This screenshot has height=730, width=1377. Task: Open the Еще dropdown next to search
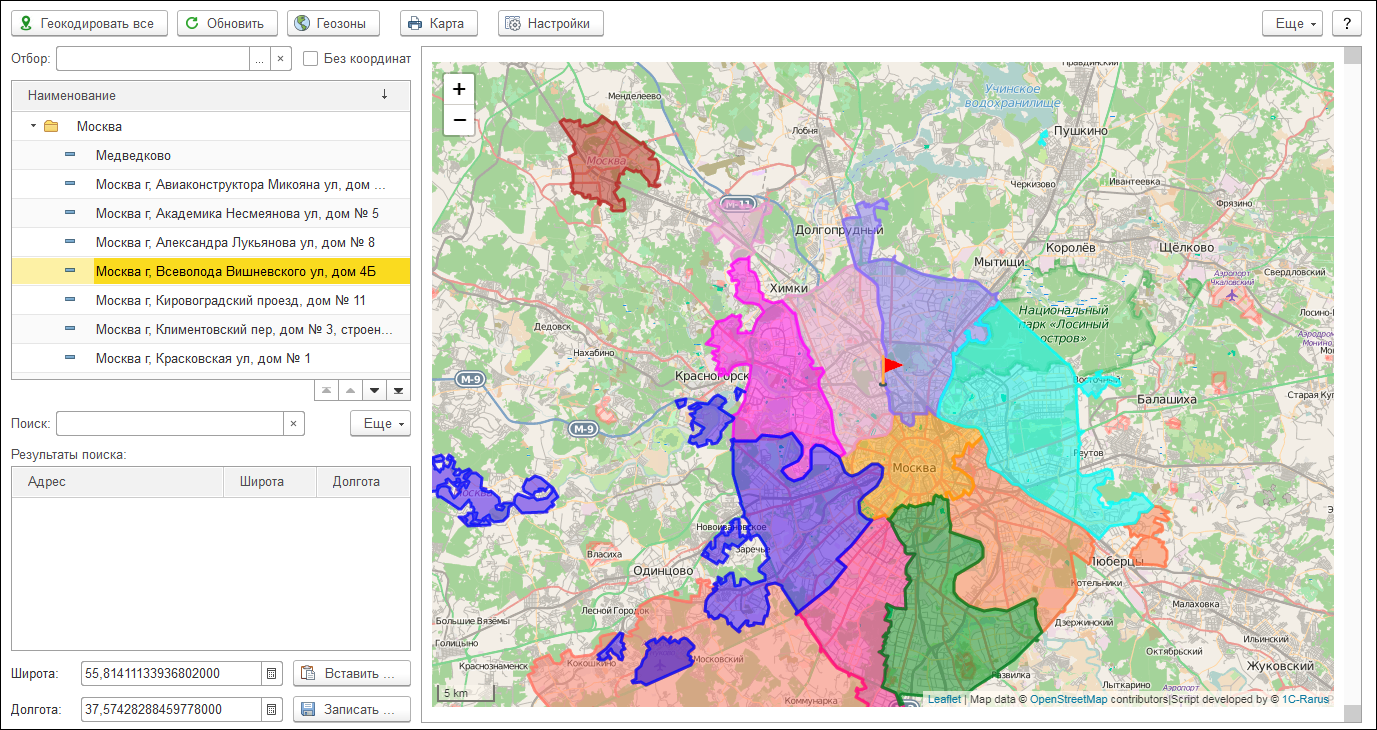coord(380,424)
